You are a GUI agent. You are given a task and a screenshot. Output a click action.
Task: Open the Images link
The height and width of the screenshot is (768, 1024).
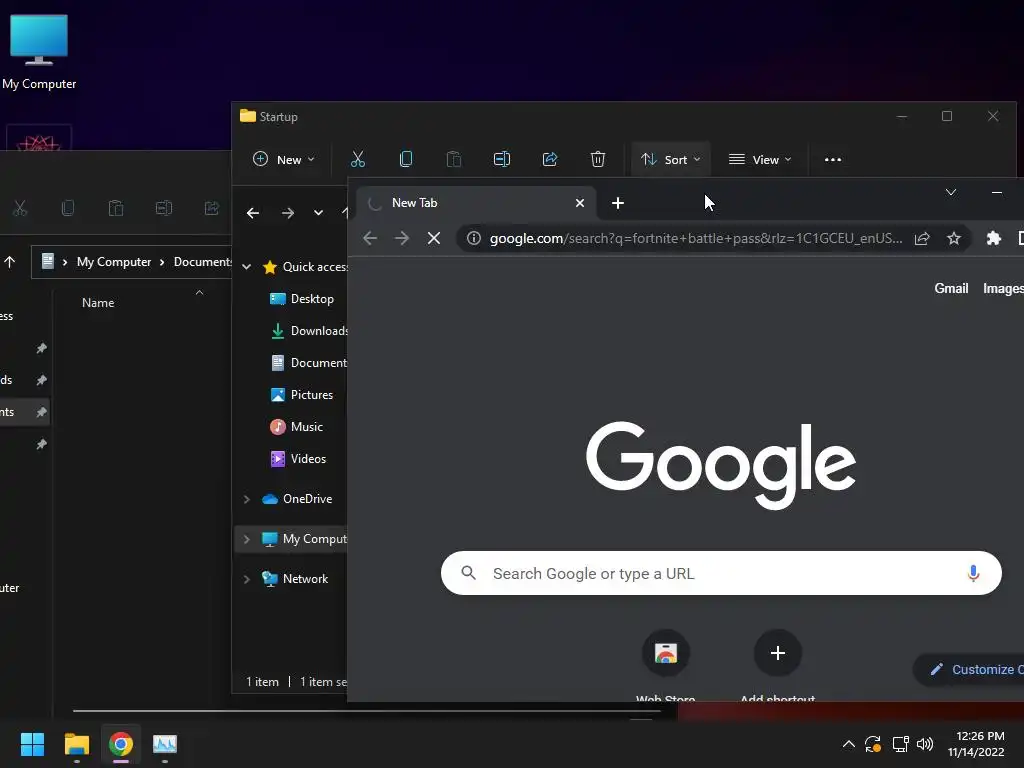click(x=1003, y=288)
